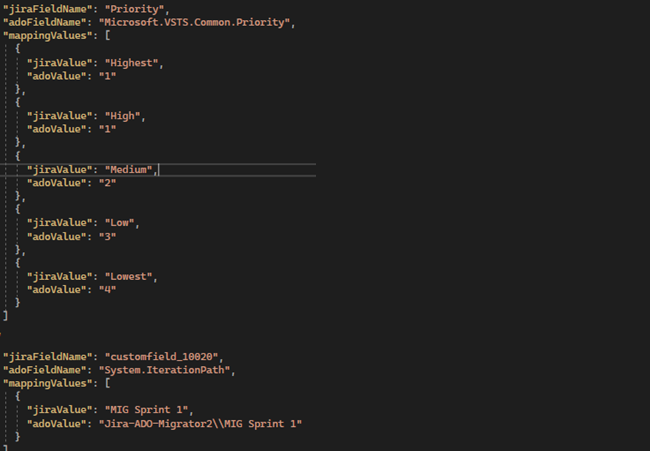
Task: Click the adoValue "4" string
Action: tap(107, 290)
